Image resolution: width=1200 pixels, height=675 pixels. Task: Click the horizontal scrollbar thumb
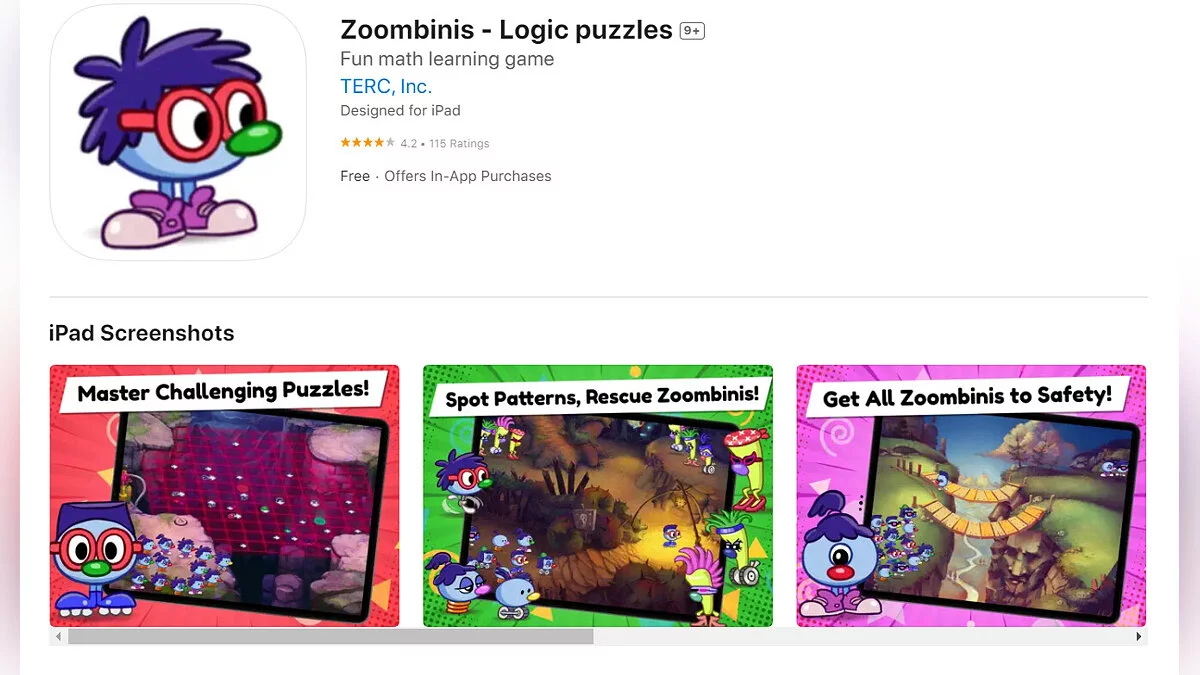tap(331, 636)
